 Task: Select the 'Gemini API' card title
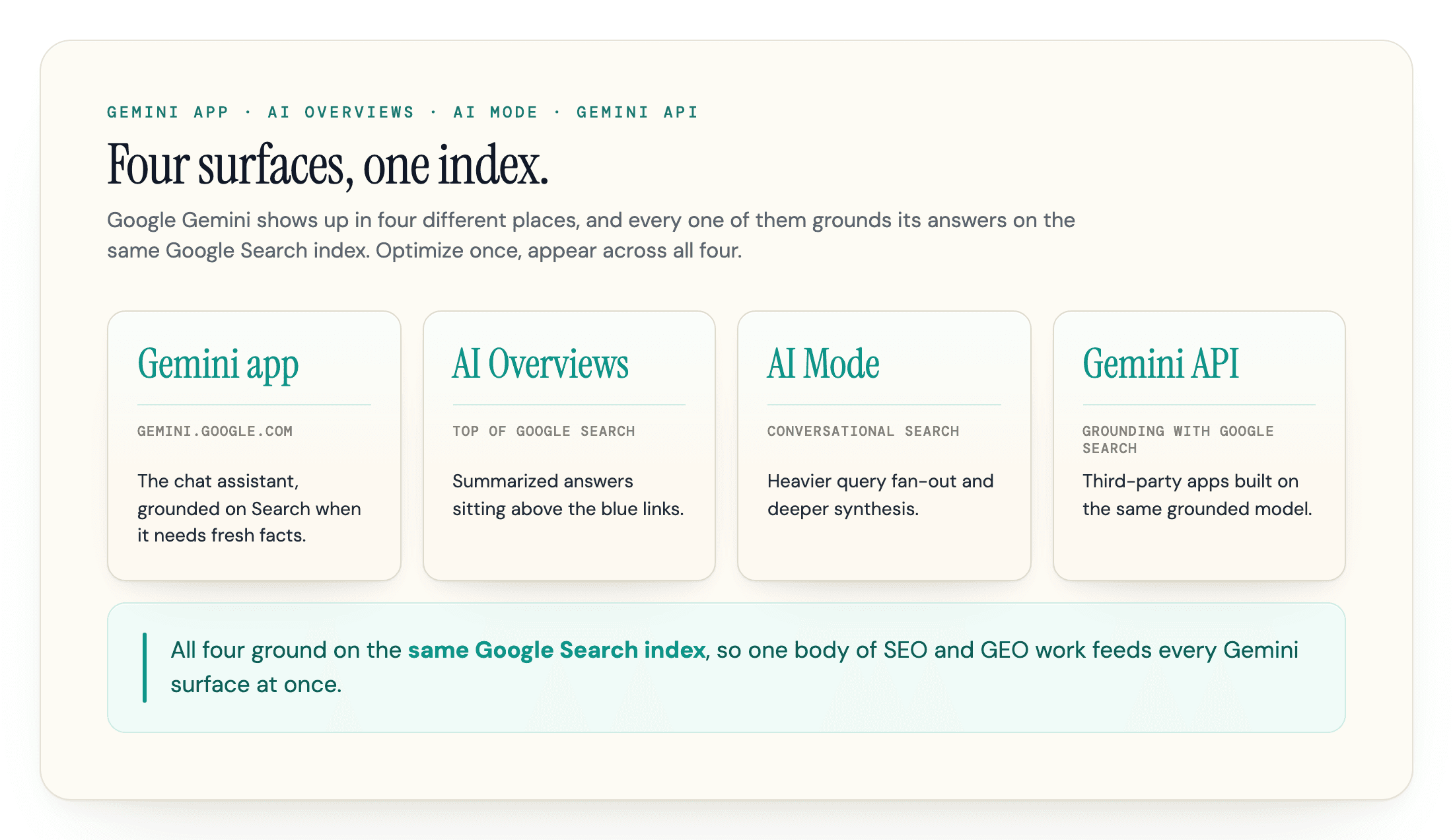click(x=1160, y=364)
